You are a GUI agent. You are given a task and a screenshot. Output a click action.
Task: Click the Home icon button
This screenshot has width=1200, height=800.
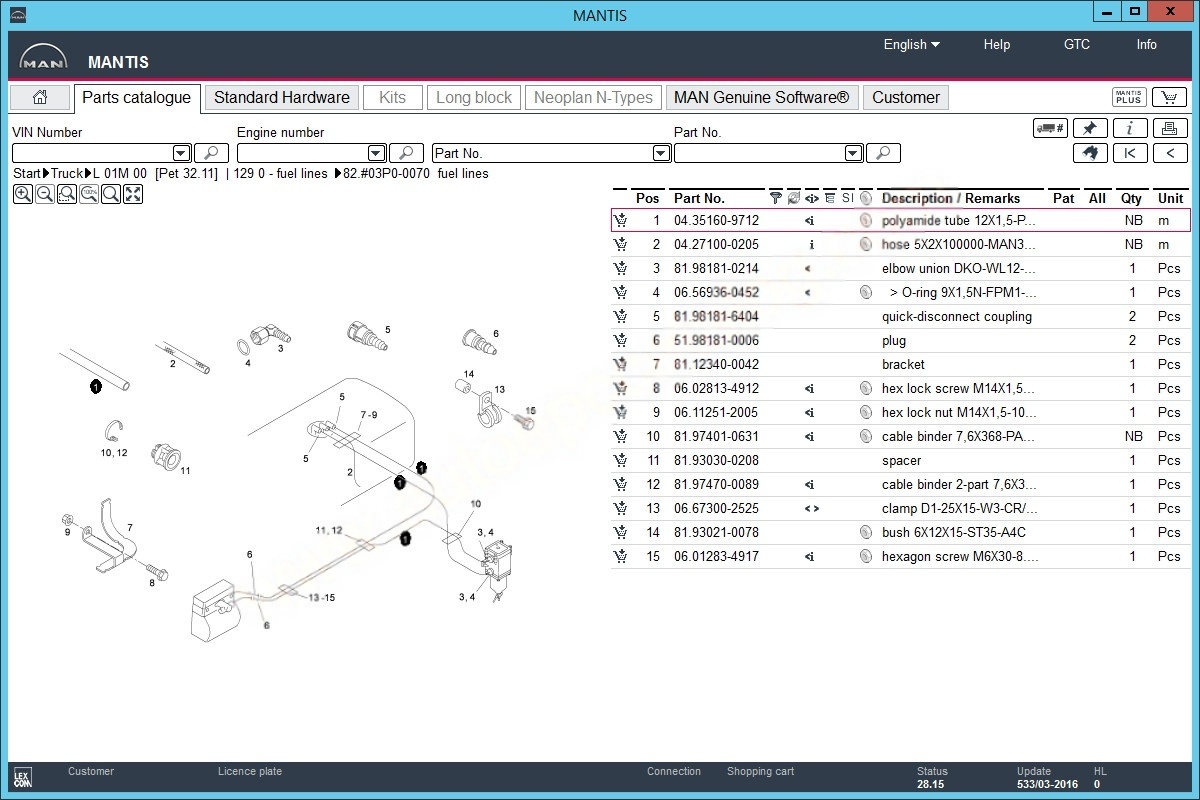(40, 97)
